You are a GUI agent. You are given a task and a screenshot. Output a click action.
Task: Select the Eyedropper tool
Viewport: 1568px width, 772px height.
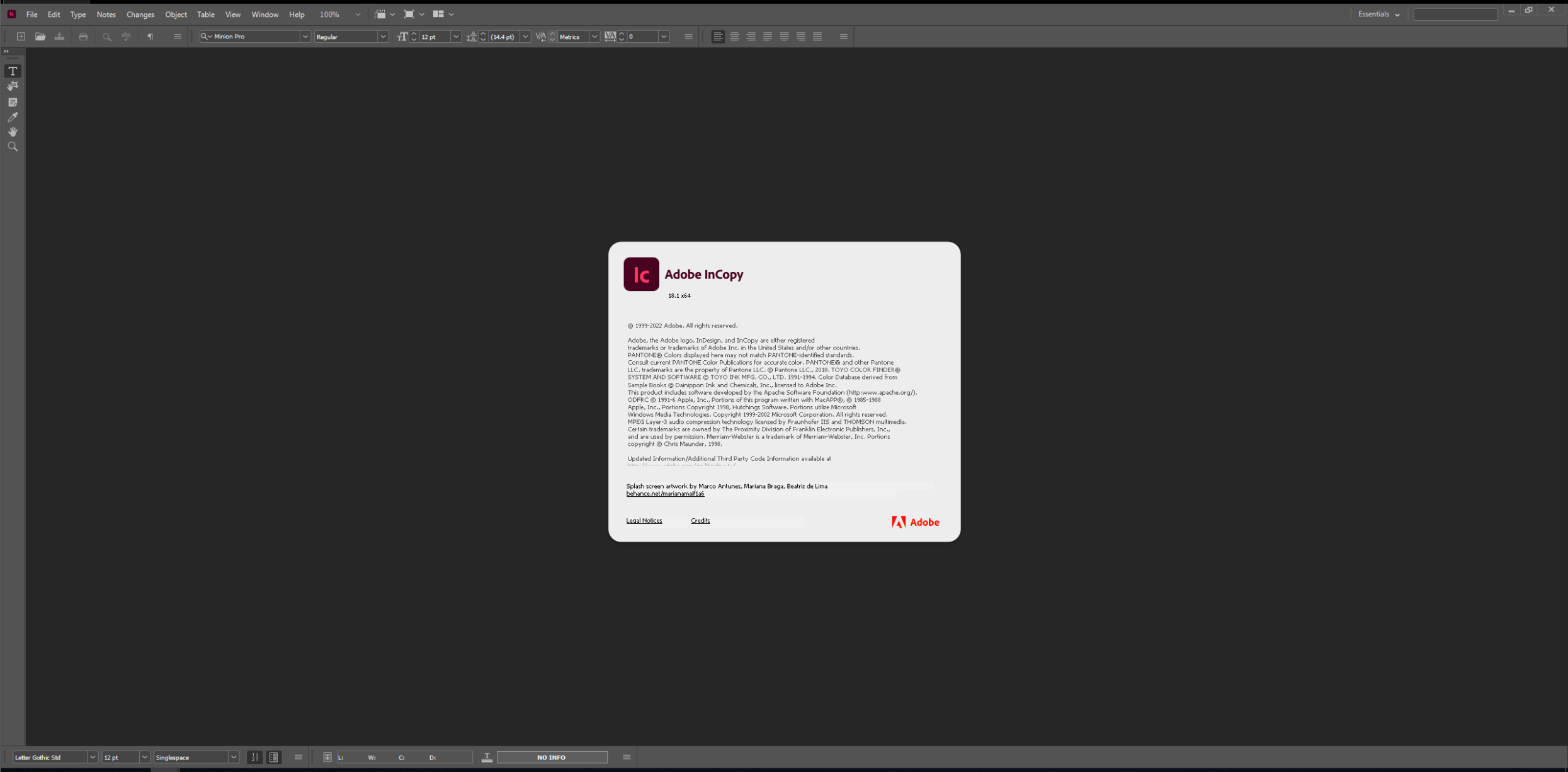pos(13,117)
